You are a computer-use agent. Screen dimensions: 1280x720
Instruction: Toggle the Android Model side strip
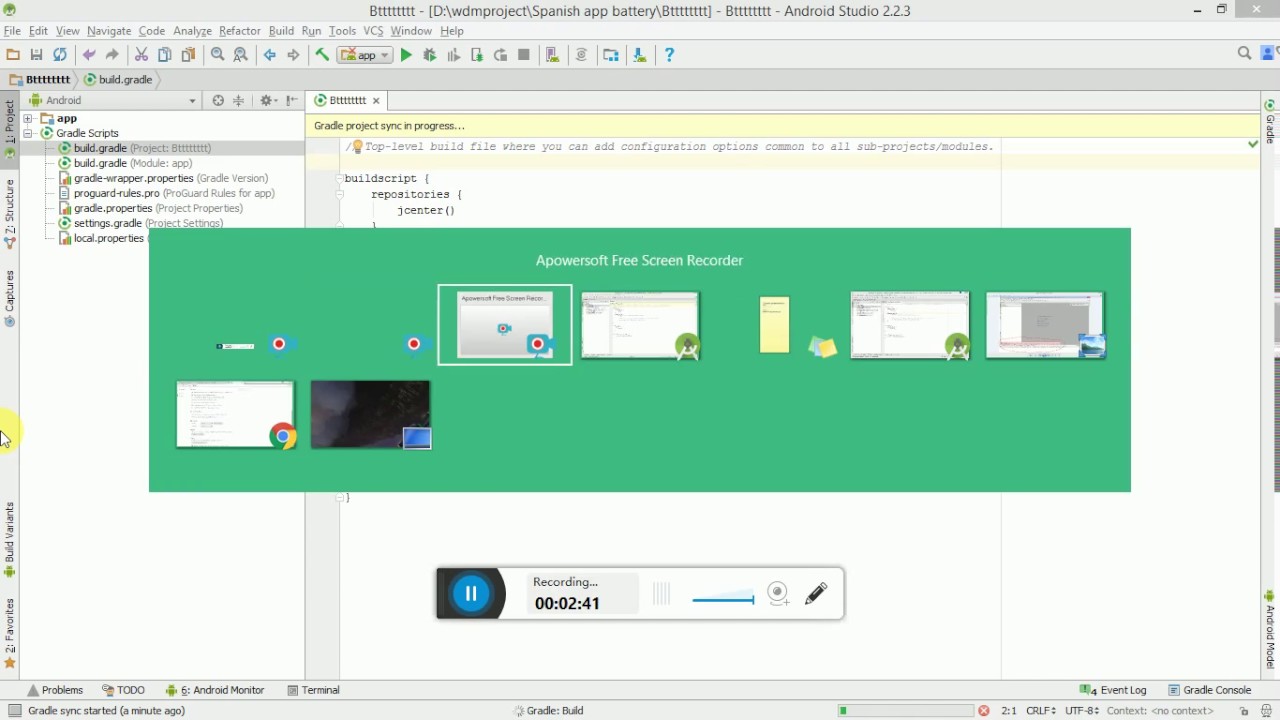pos(1271,630)
